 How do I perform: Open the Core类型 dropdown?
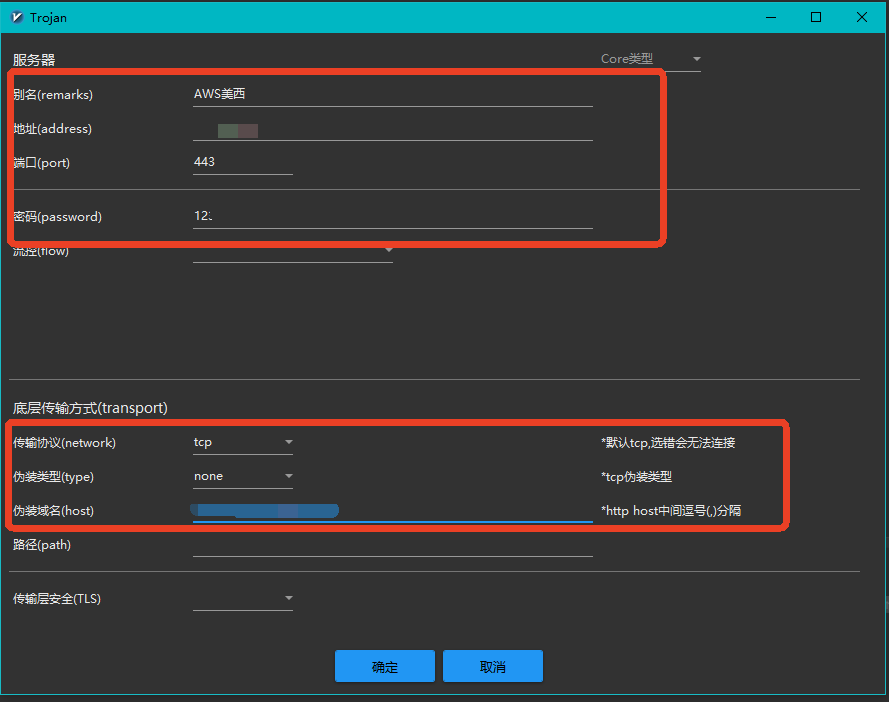(650, 60)
